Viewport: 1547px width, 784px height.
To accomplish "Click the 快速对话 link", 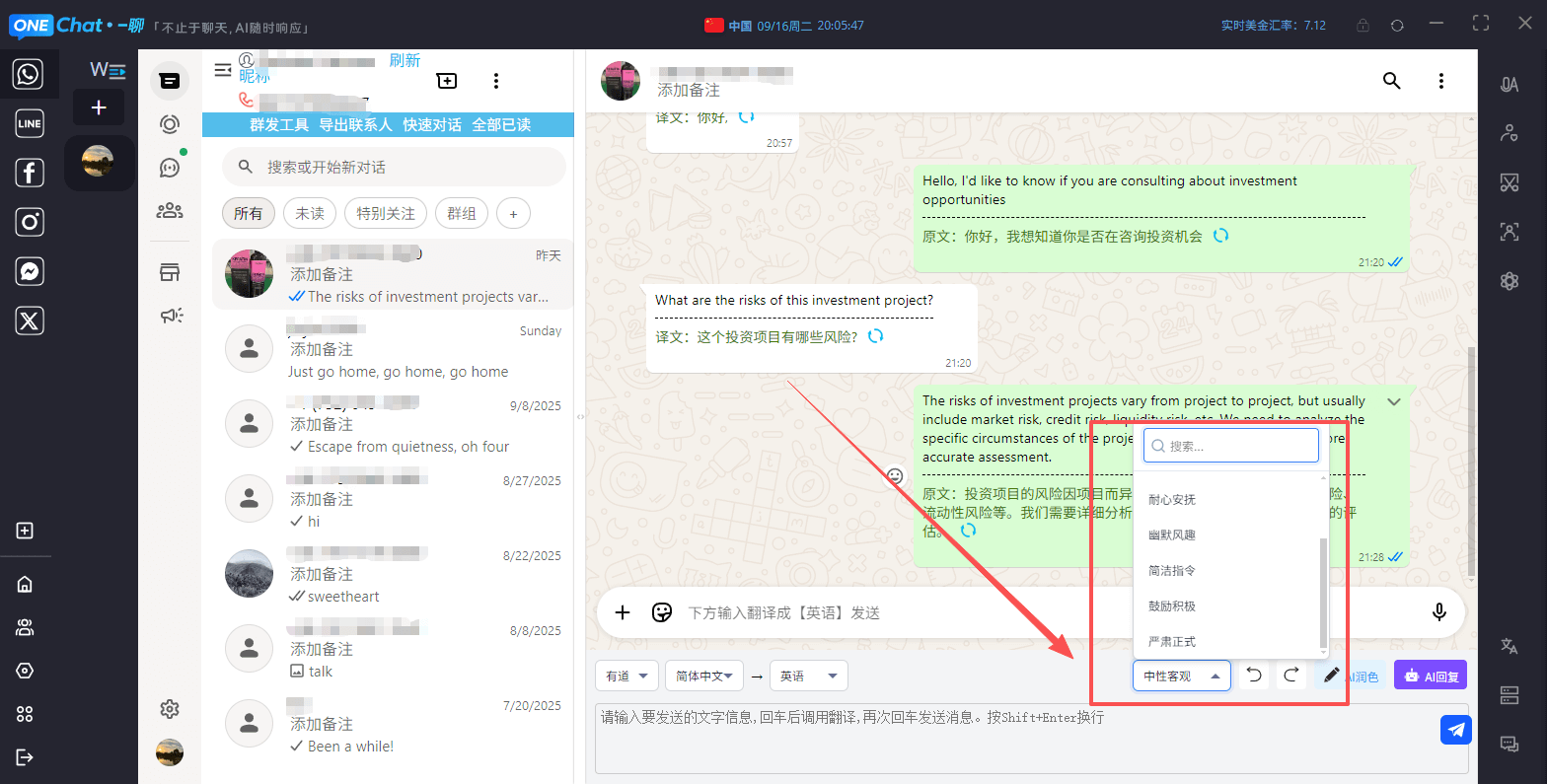I will point(432,125).
